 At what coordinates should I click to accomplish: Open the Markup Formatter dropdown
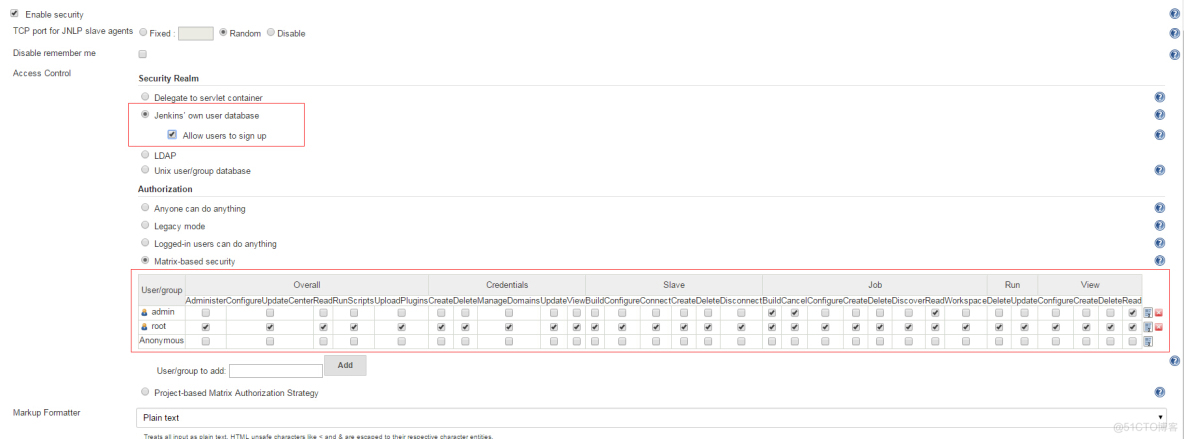(x=650, y=417)
